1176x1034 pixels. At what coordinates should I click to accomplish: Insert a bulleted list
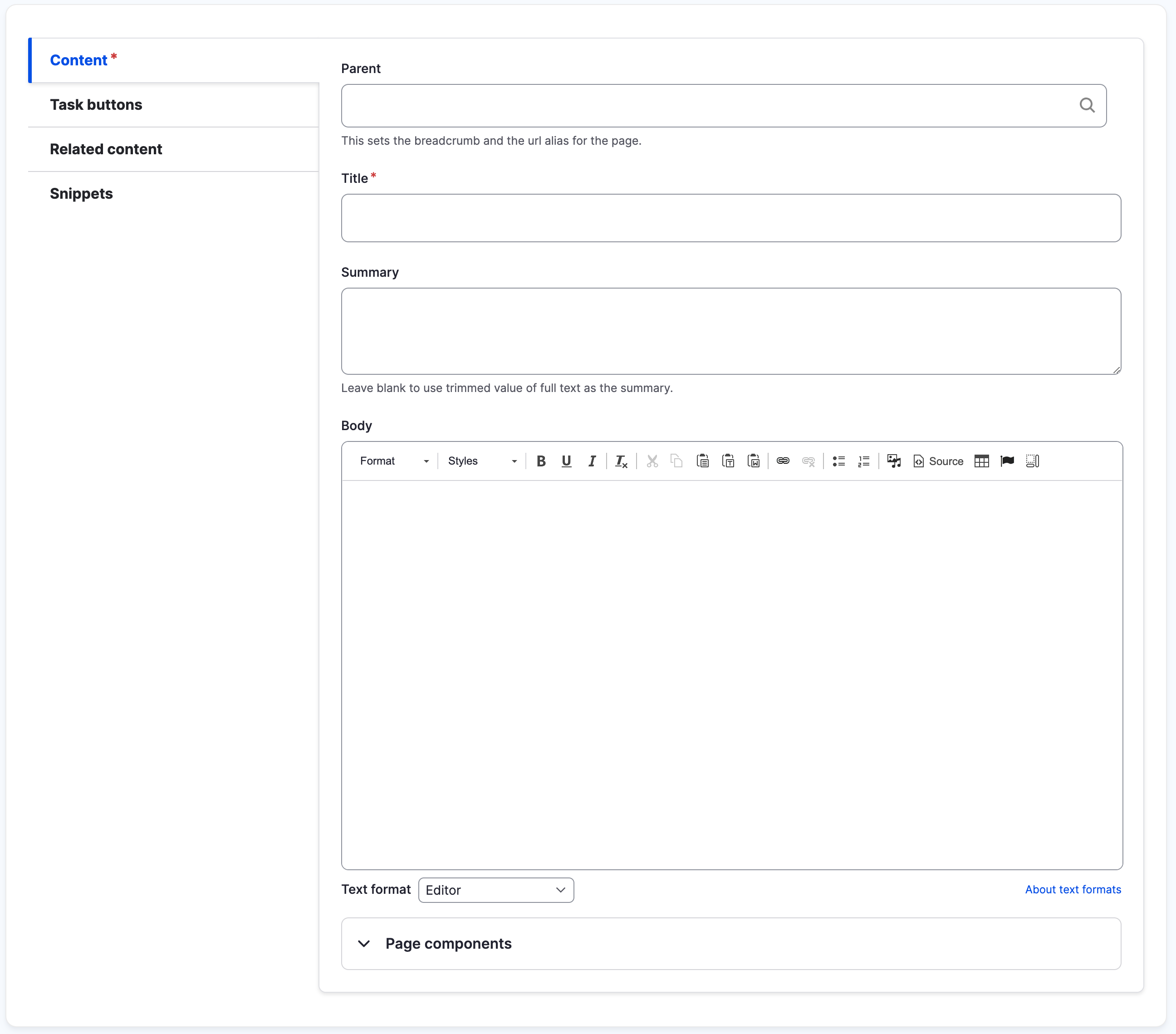click(839, 461)
